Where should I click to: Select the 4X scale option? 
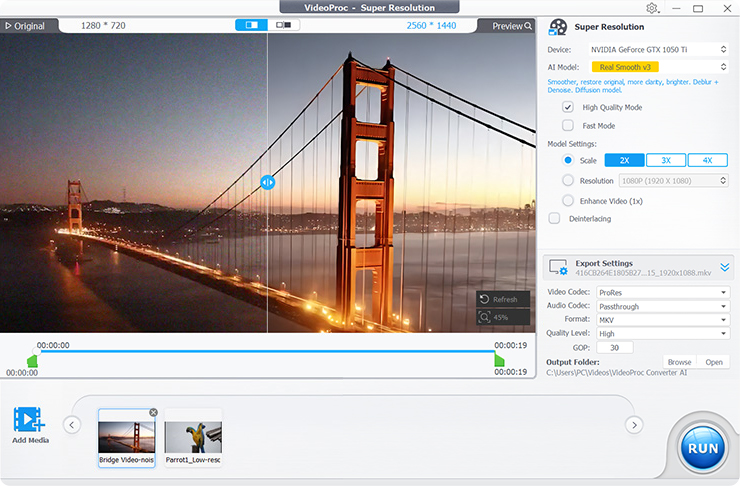click(707, 160)
